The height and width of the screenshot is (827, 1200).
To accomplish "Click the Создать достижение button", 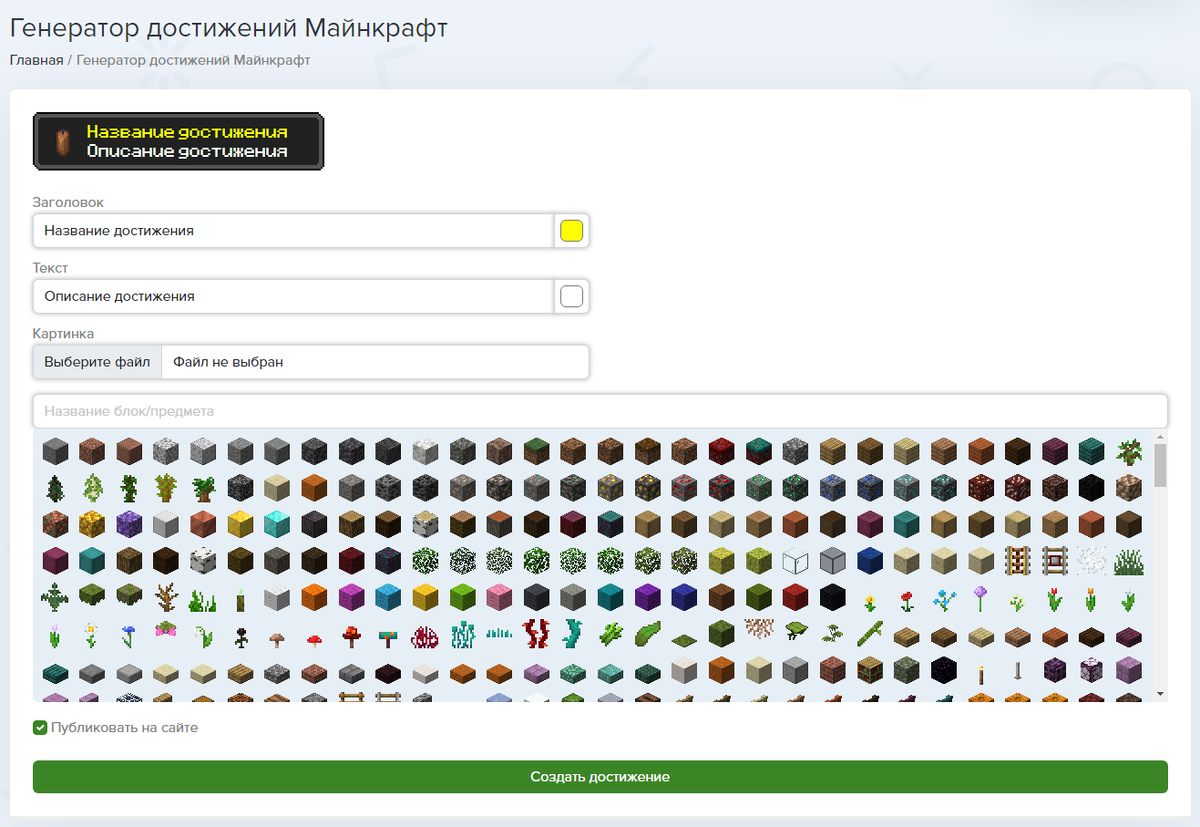I will click(x=600, y=777).
